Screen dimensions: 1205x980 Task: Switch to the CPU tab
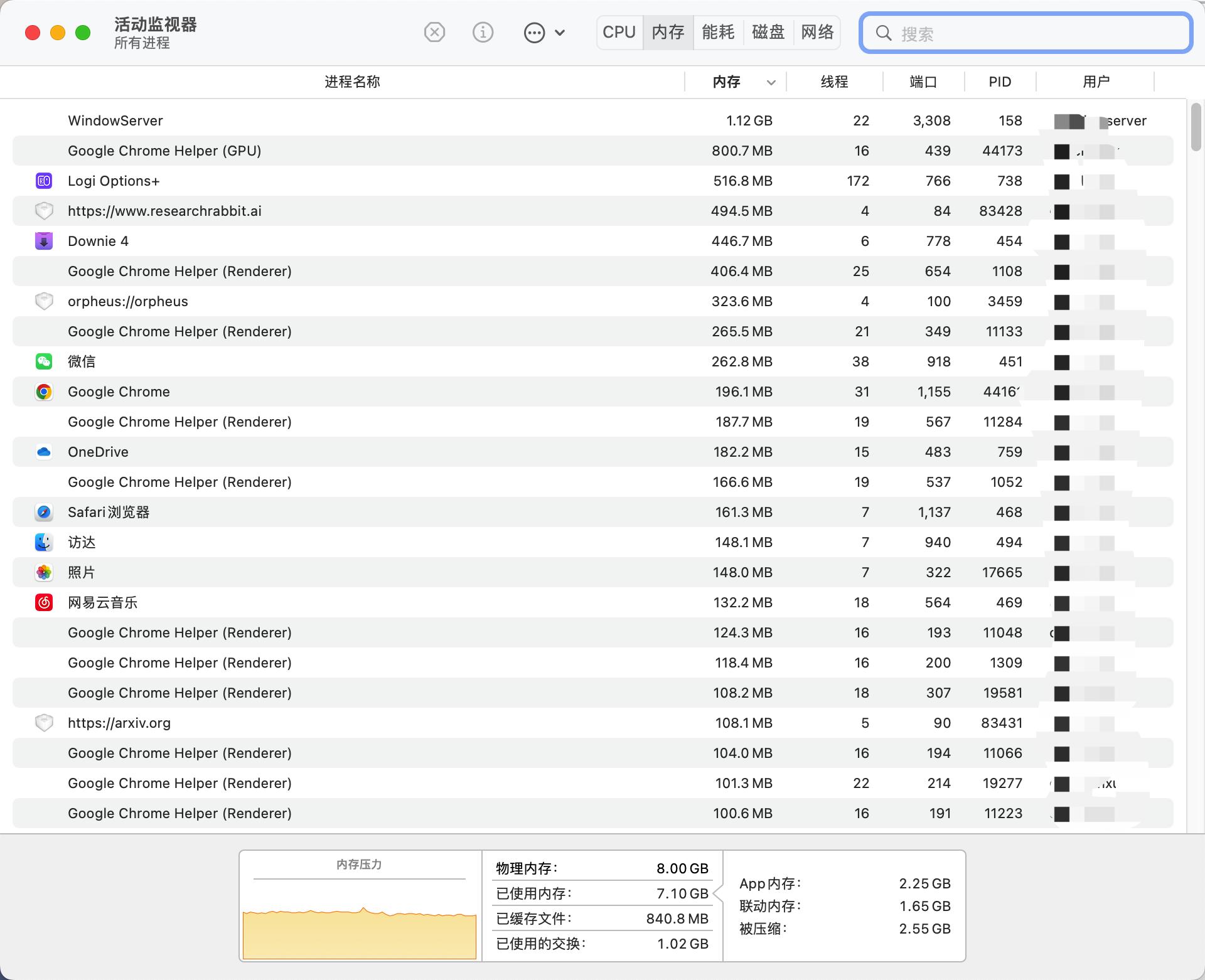(x=619, y=32)
